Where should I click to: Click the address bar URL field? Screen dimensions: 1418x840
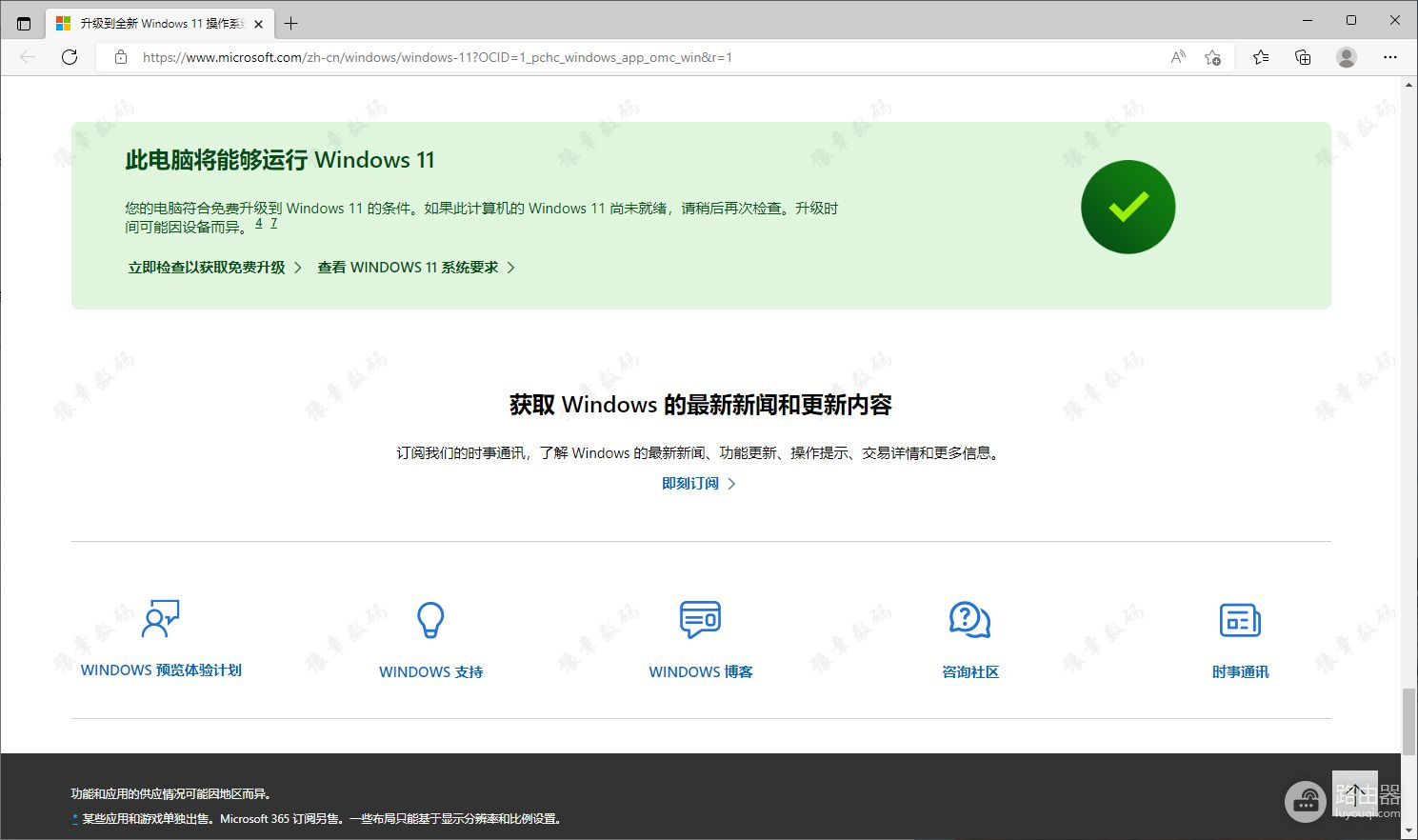[x=648, y=57]
